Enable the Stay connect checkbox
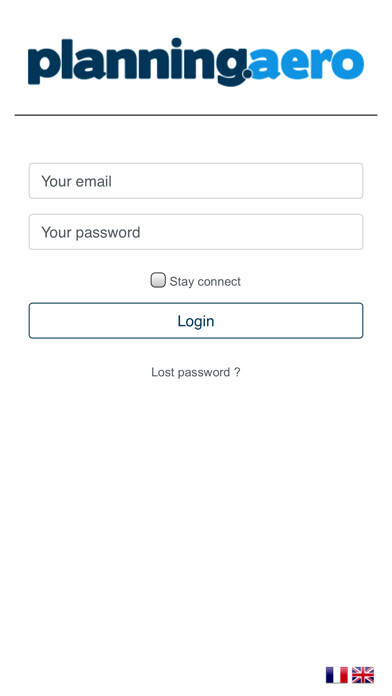392x696 pixels. click(158, 280)
